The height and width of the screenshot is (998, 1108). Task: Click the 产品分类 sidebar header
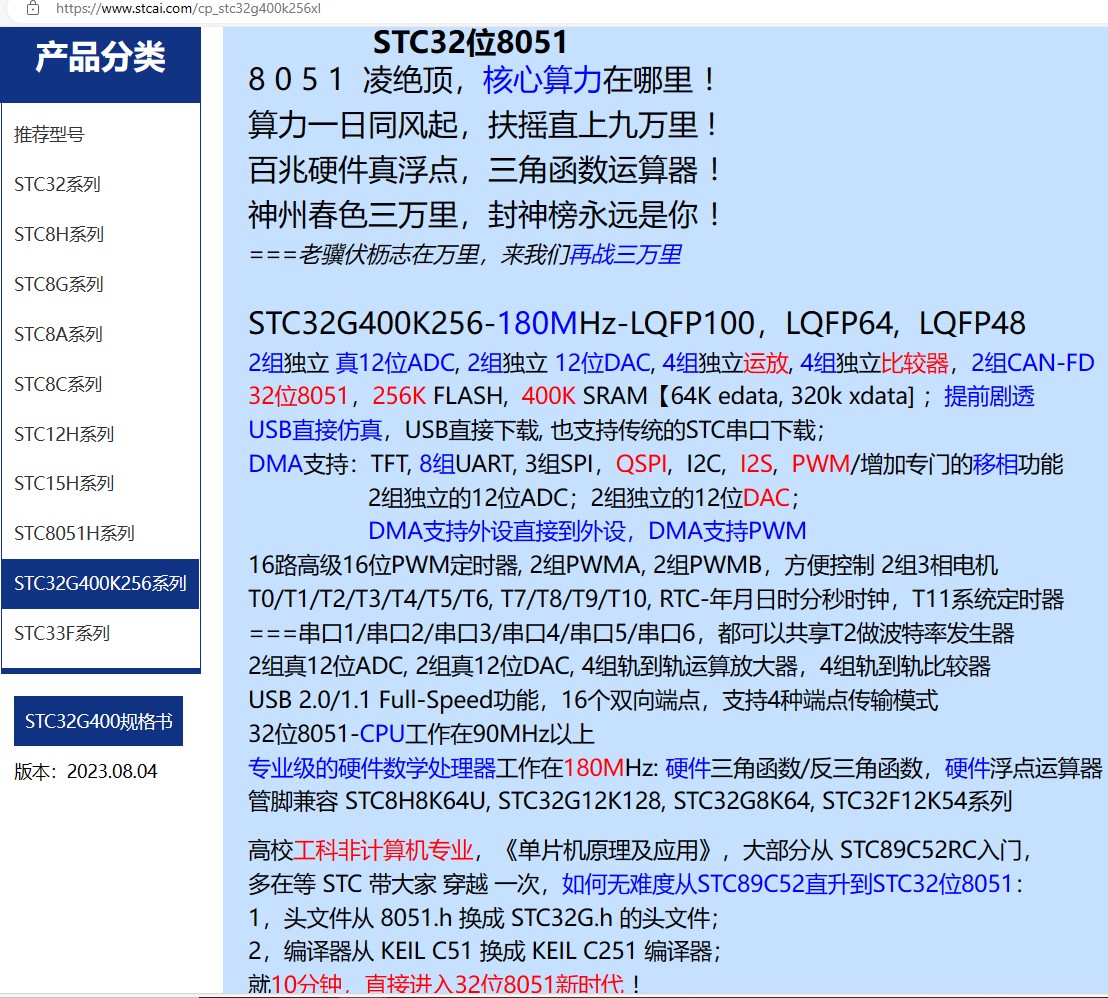100,57
